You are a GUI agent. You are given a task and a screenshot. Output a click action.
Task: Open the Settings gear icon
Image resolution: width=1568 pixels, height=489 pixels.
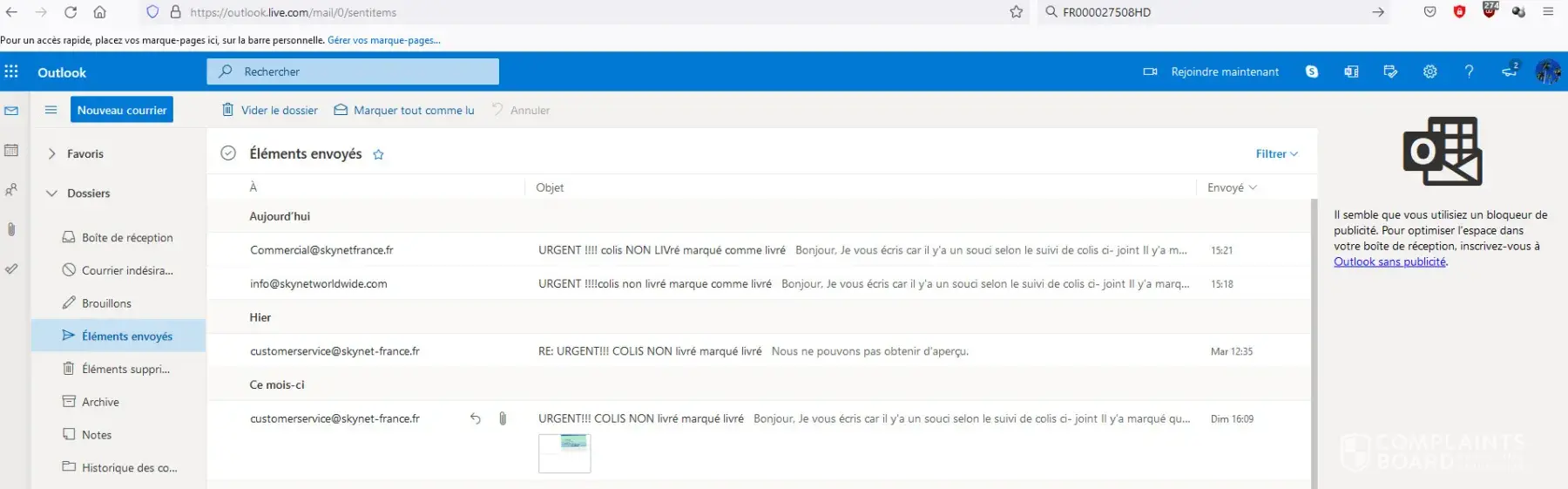pos(1429,71)
